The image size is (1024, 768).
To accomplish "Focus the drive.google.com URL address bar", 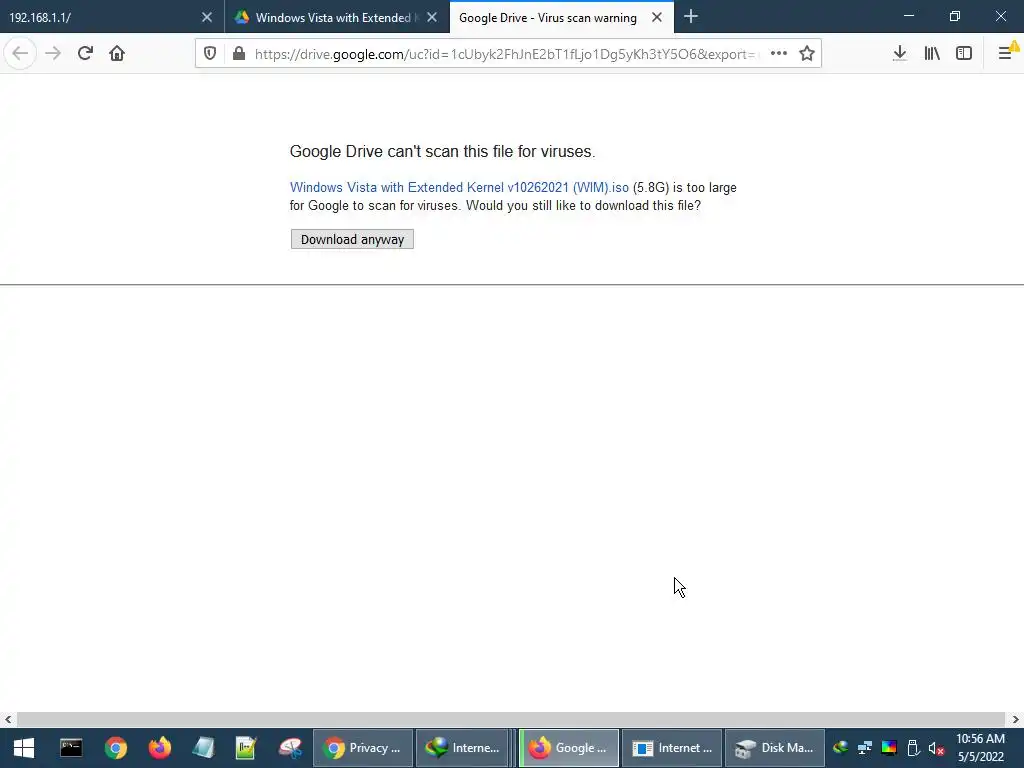I will [x=506, y=54].
